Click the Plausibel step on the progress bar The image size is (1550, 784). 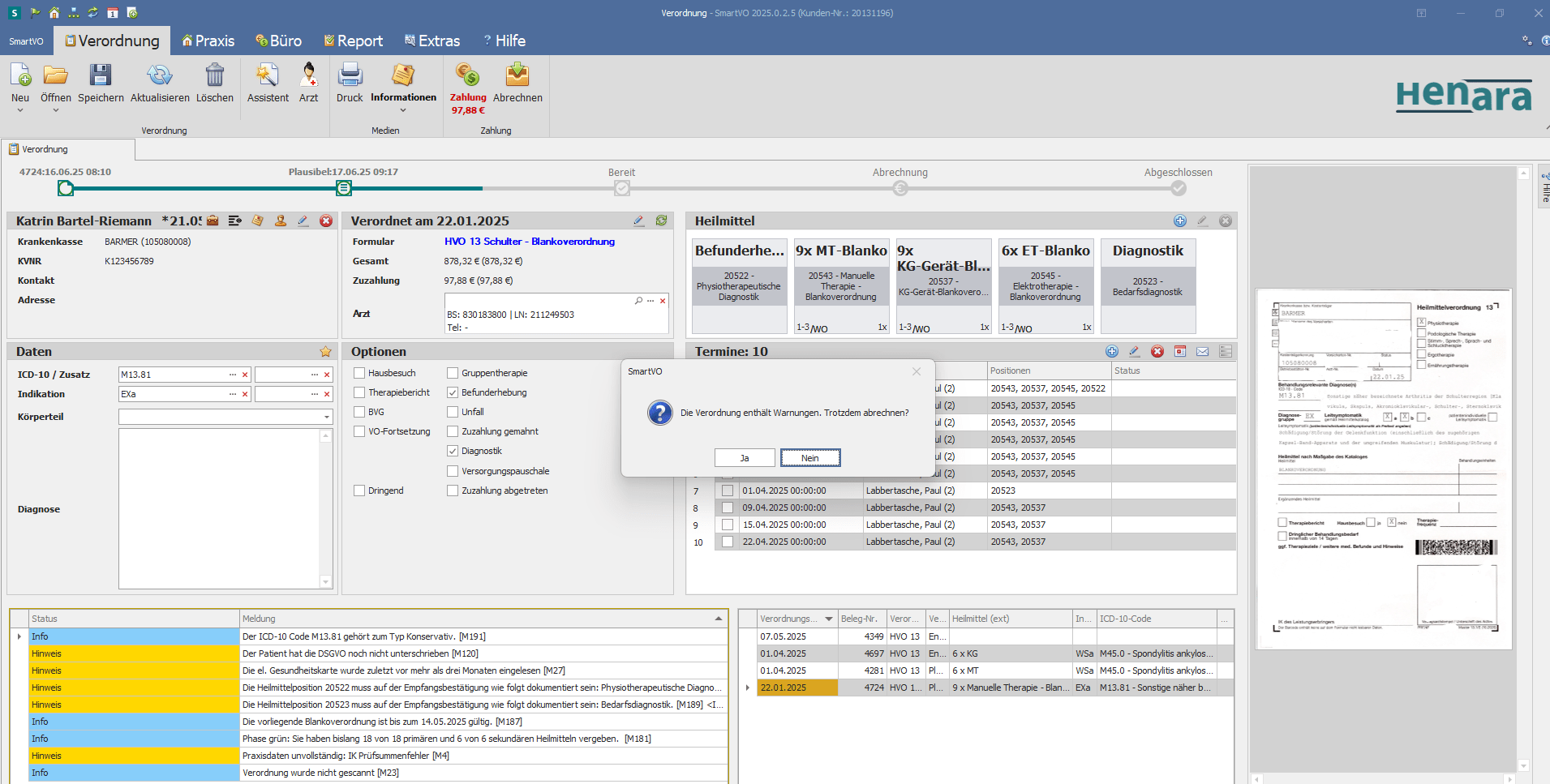point(343,187)
